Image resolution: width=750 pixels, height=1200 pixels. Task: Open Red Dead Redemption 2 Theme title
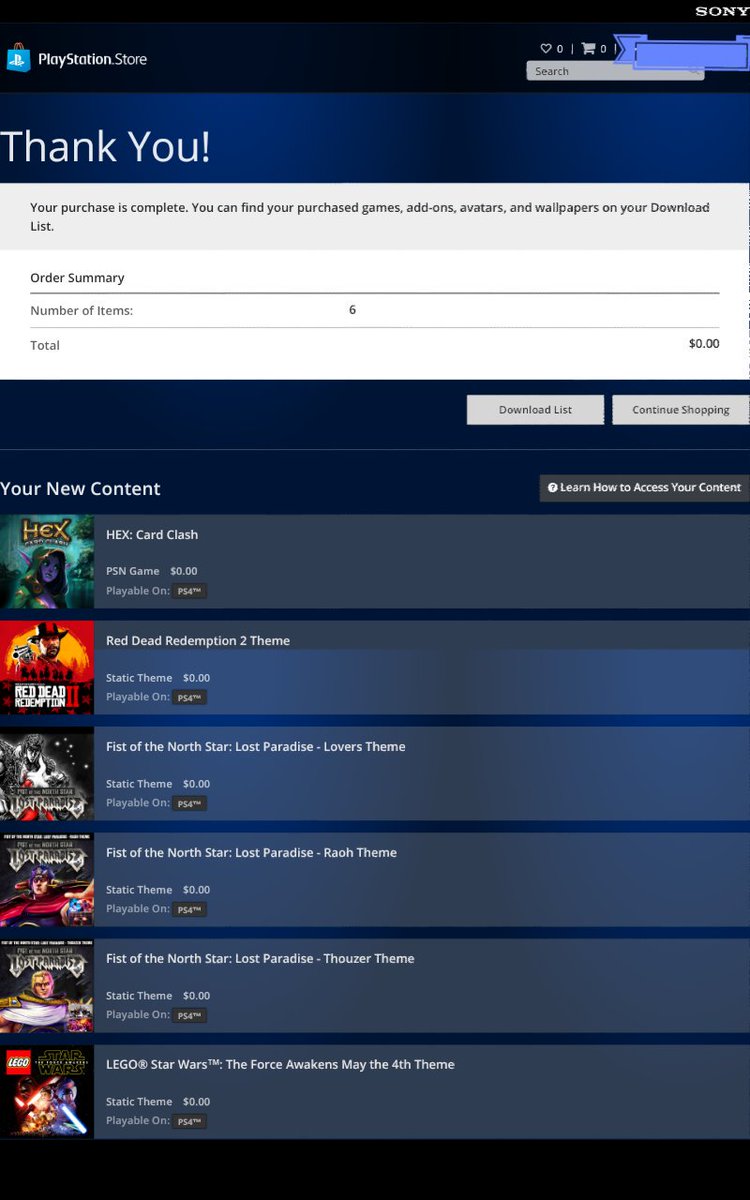click(x=198, y=641)
